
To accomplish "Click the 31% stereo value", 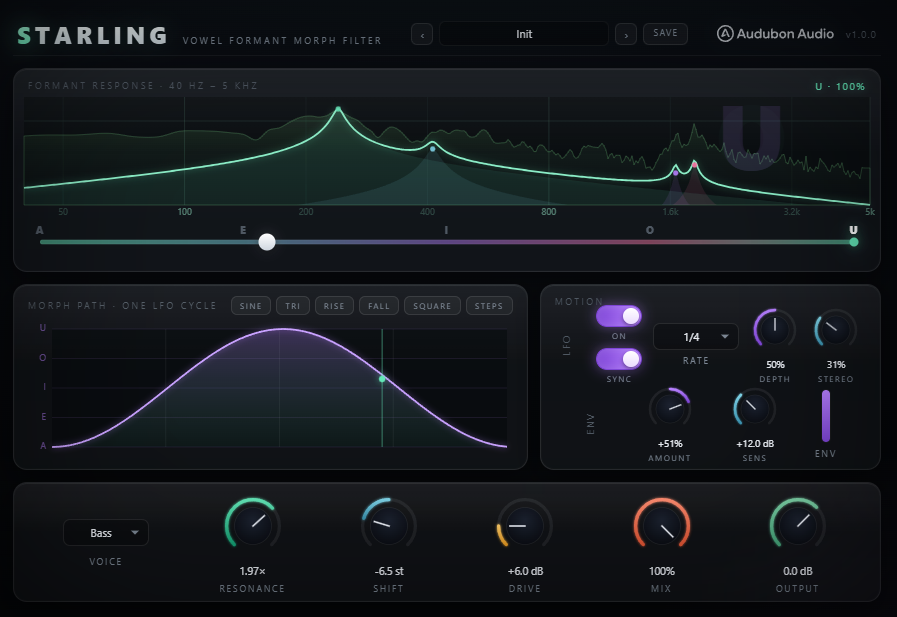I will [836, 364].
